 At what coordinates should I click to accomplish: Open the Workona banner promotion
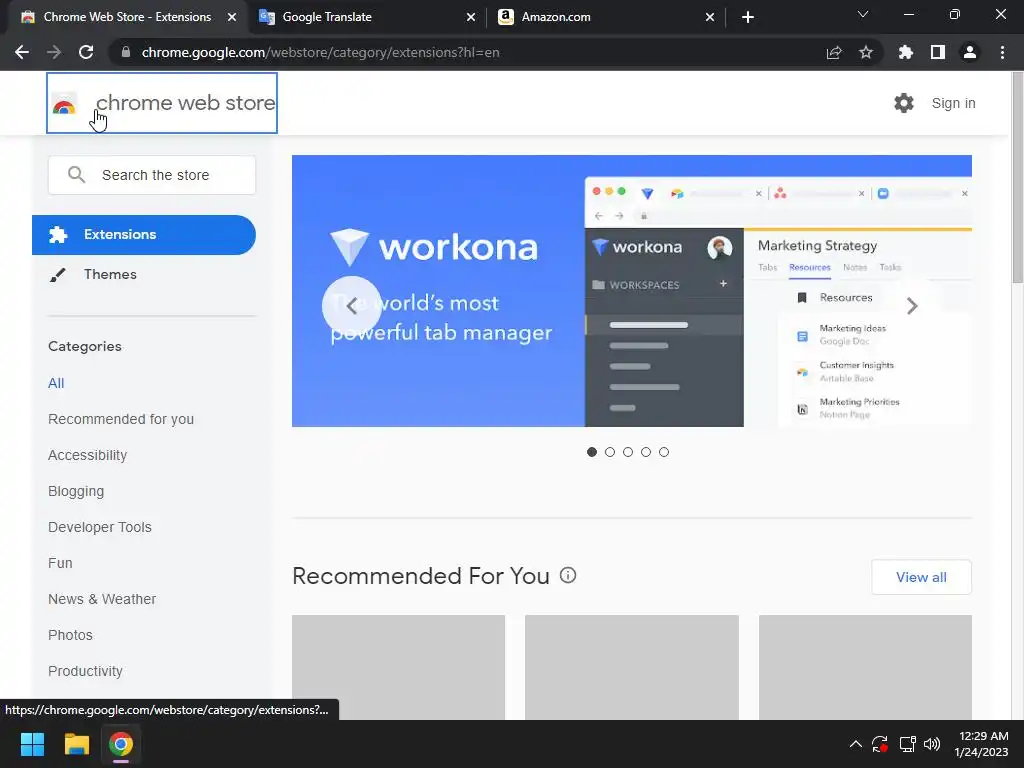tap(632, 291)
